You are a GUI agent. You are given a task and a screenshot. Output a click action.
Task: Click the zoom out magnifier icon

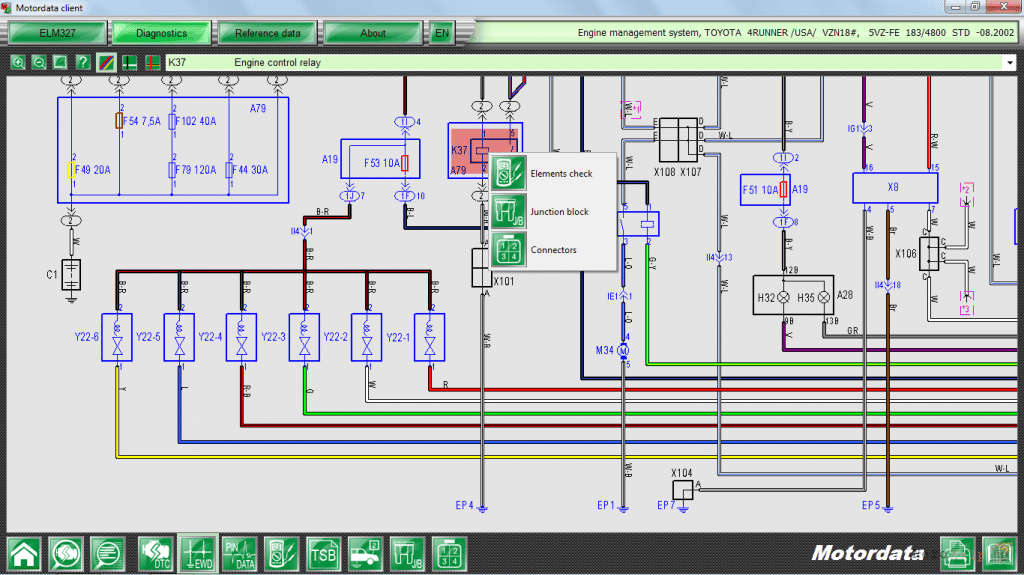[x=39, y=63]
